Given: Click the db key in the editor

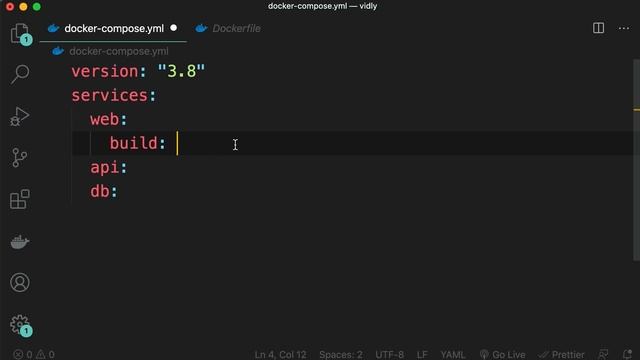Looking at the screenshot, I should 100,191.
